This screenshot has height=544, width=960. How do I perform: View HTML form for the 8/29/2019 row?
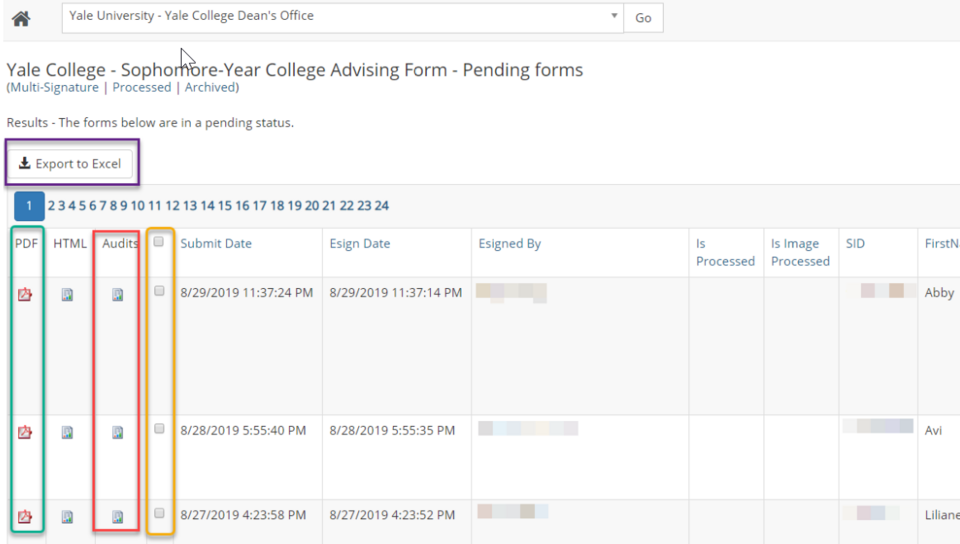click(67, 294)
